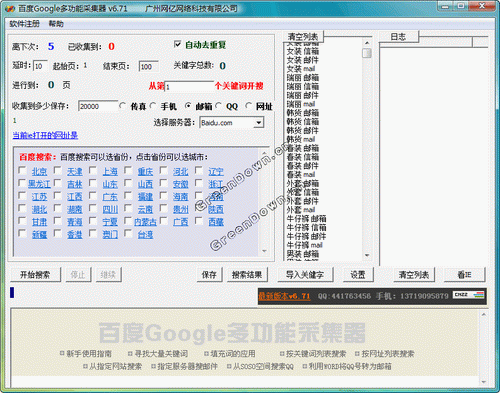Open the 软件注册 menu
Image resolution: width=500 pixels, height=393 pixels.
[x=25, y=24]
